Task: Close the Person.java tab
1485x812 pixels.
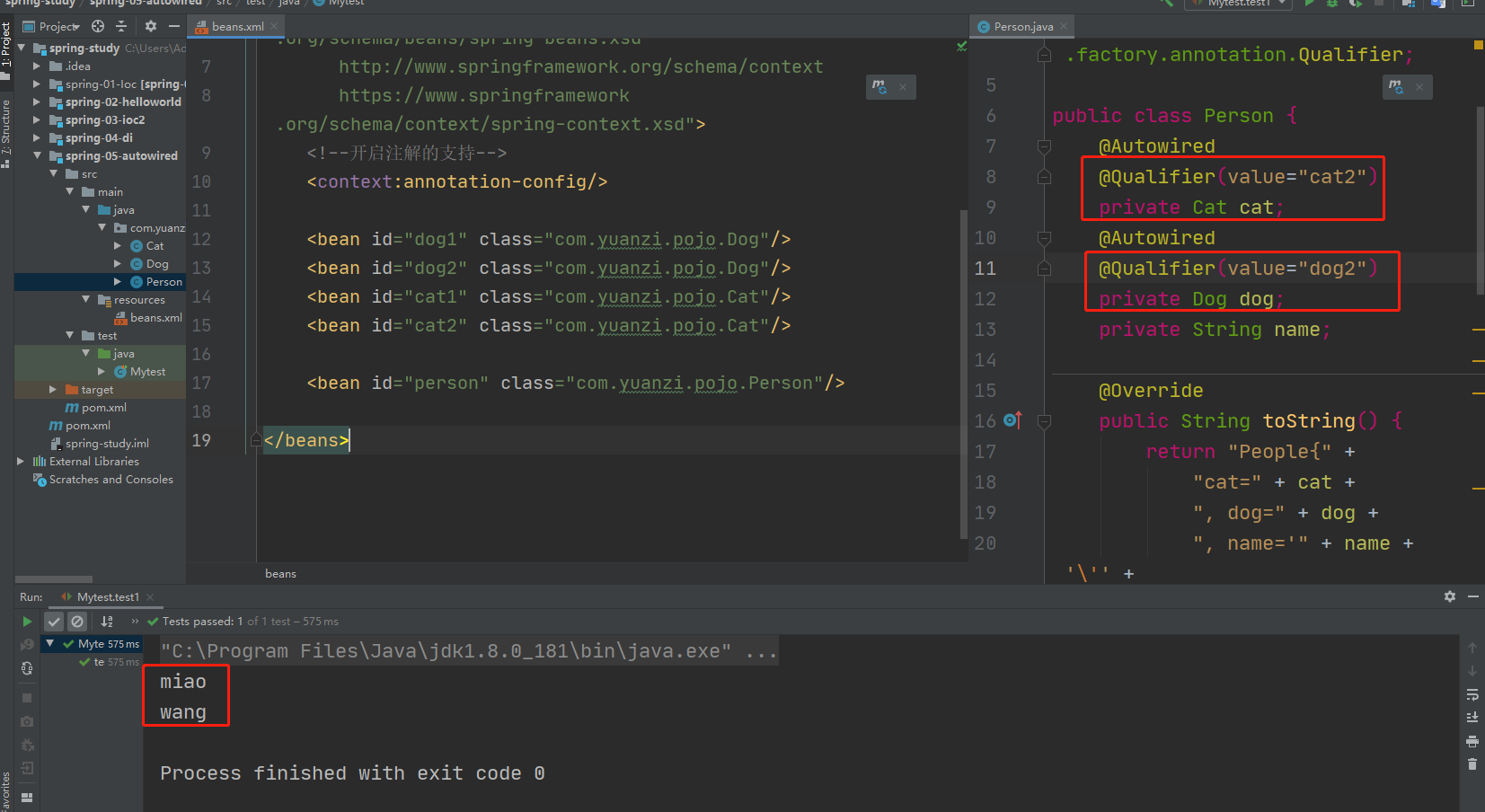Action: click(x=1064, y=26)
